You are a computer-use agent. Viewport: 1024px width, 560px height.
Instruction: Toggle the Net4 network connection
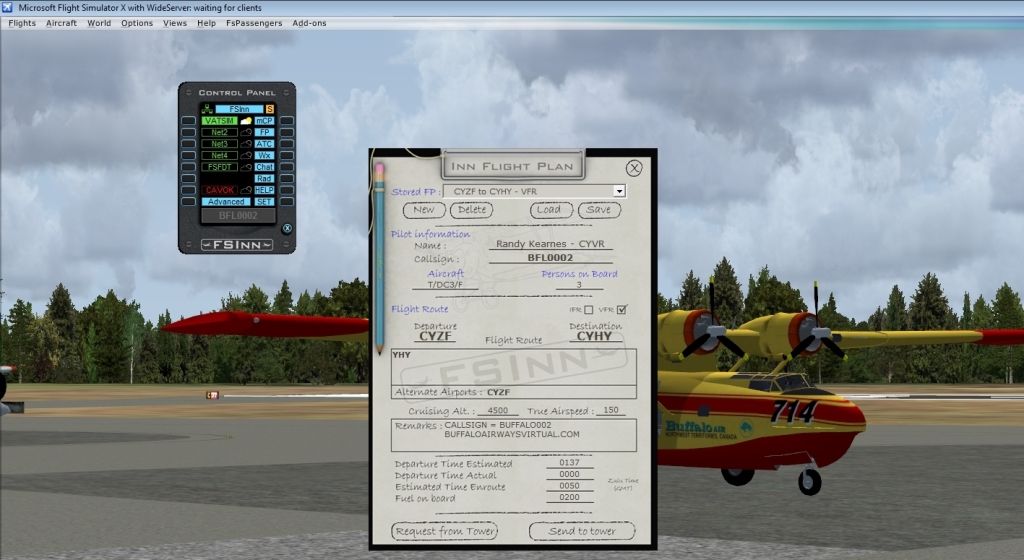(219, 155)
